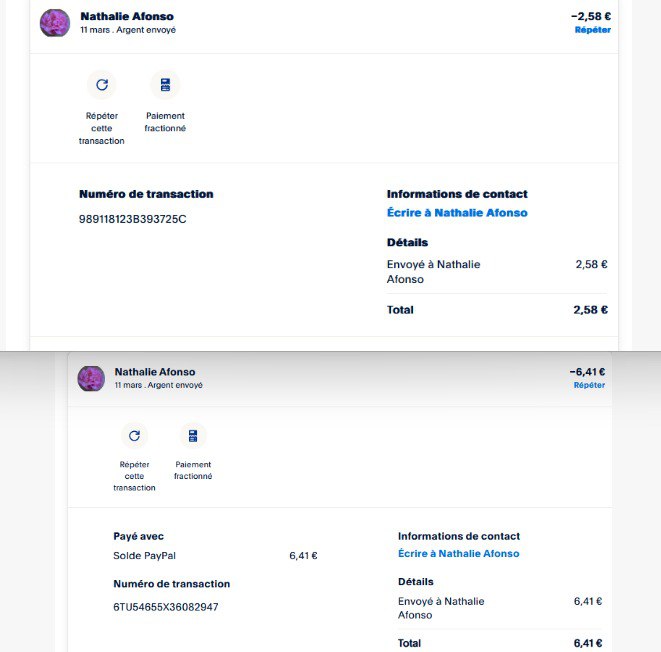The image size is (661, 652).
Task: Click the Répéter link under −6,41 €
Action: [589, 385]
